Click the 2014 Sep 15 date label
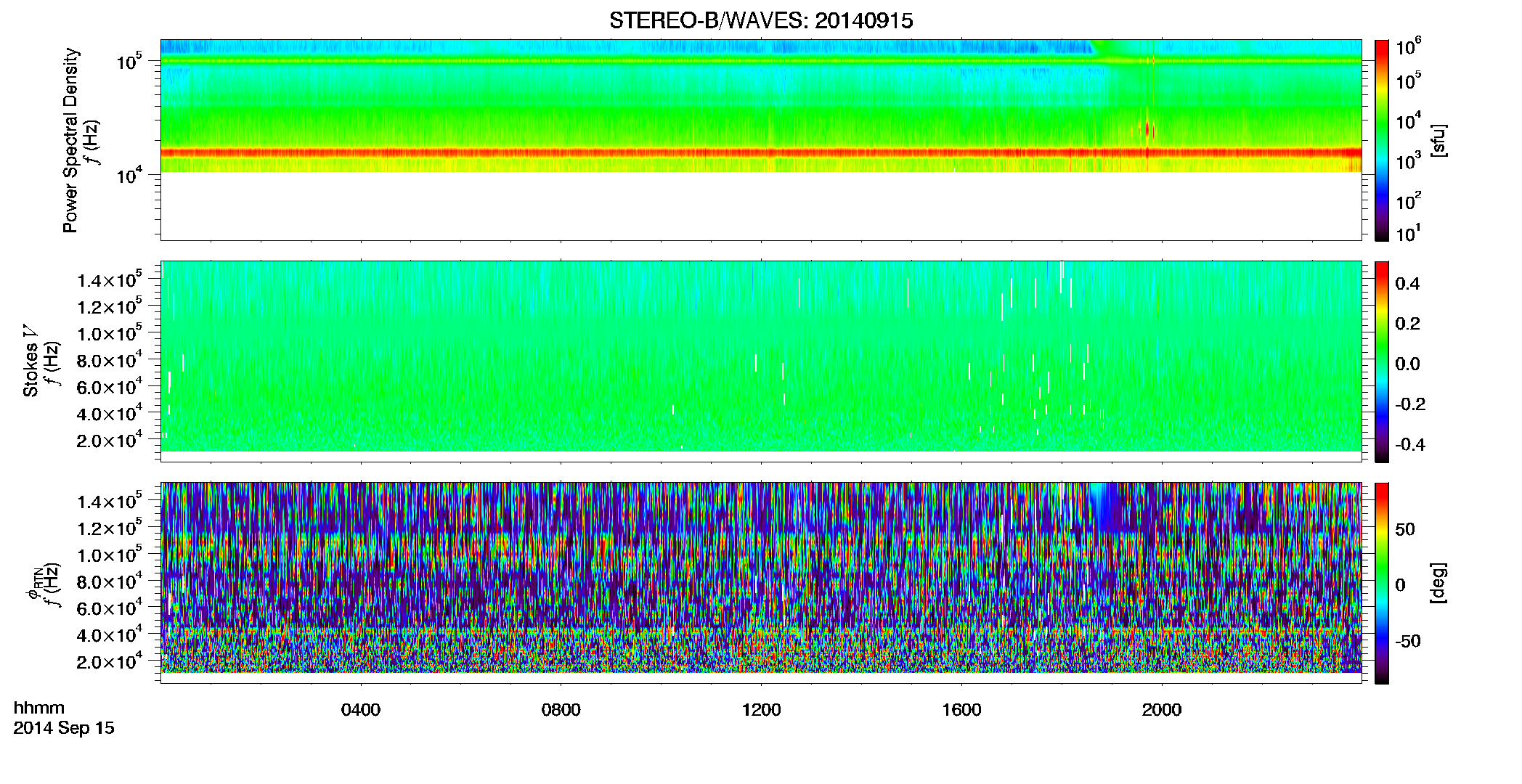1522x784 pixels. pyautogui.click(x=64, y=728)
